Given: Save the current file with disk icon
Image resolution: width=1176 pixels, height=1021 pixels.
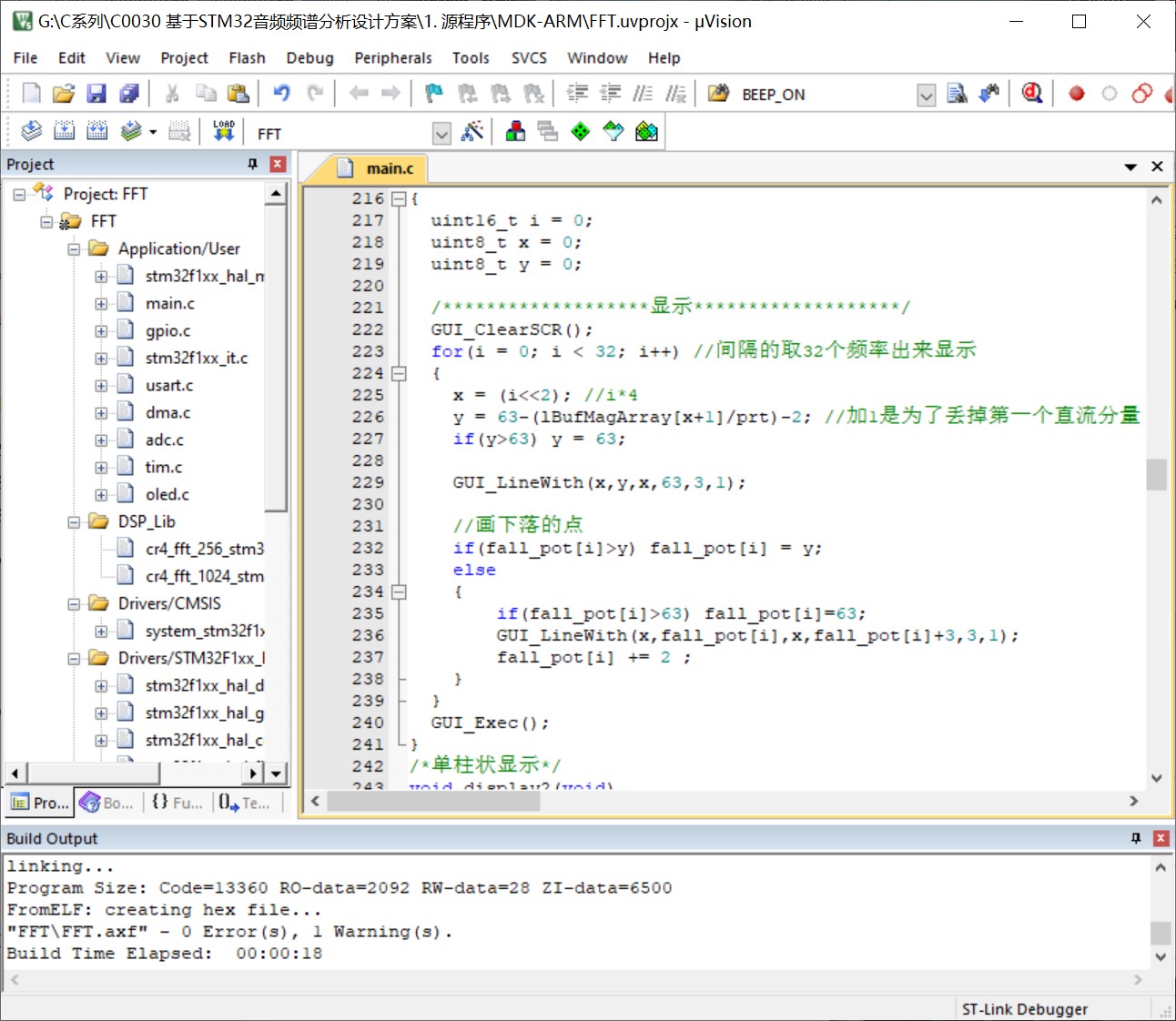Looking at the screenshot, I should click(x=96, y=93).
